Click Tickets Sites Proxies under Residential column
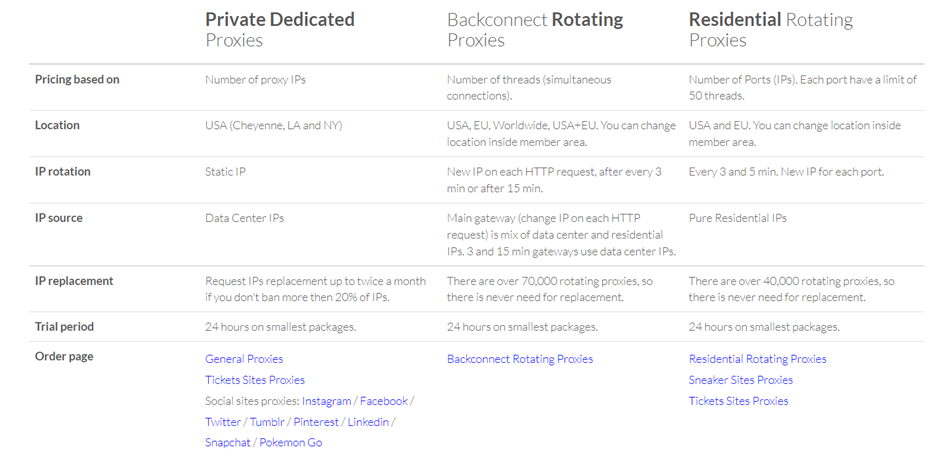Screen dimensions: 940x450 coord(739,401)
